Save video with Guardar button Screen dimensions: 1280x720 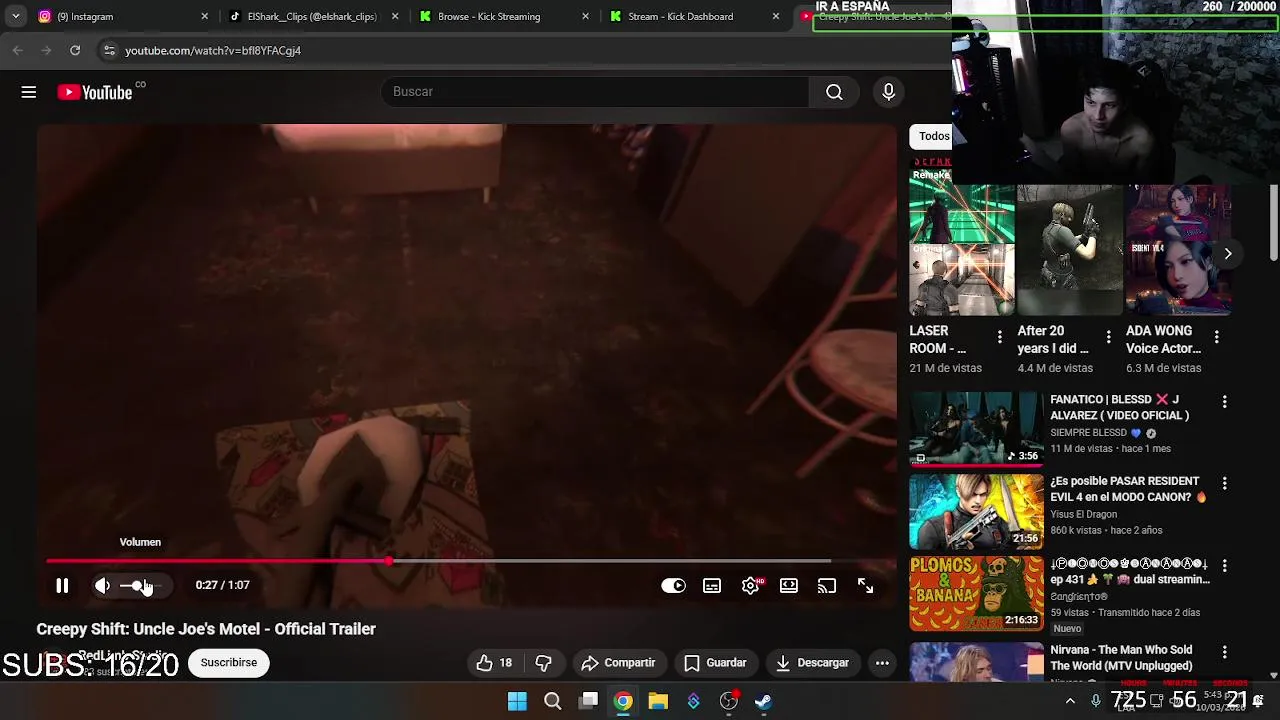point(715,663)
